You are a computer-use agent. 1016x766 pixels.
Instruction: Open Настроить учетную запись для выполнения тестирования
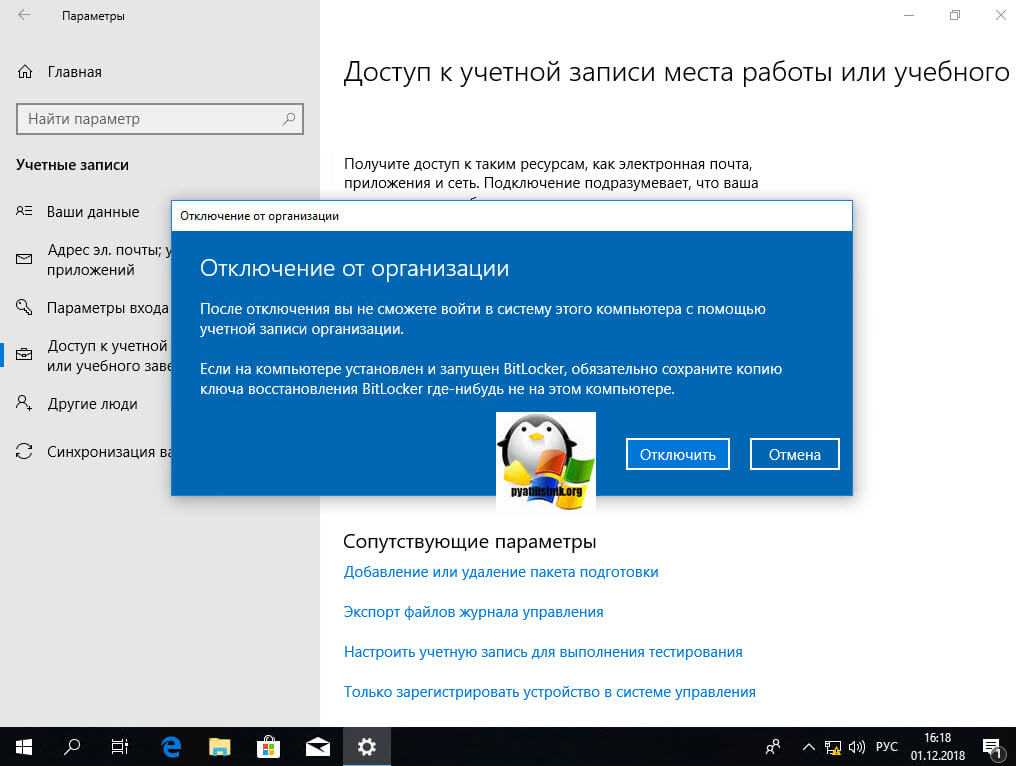(x=543, y=651)
